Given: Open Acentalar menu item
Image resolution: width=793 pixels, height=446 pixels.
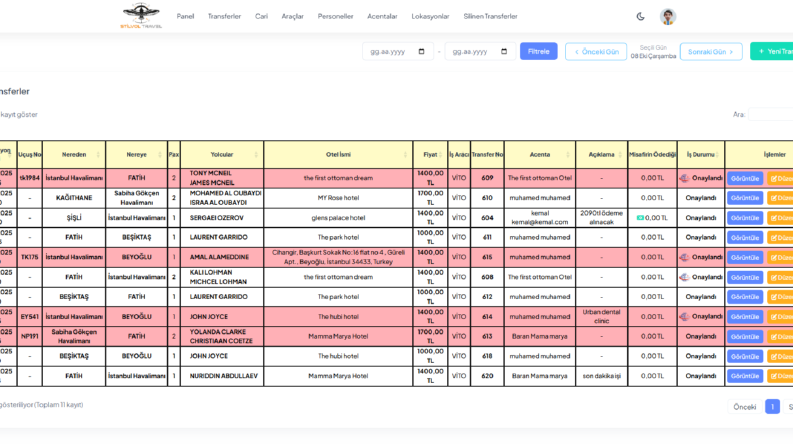Looking at the screenshot, I should (382, 16).
